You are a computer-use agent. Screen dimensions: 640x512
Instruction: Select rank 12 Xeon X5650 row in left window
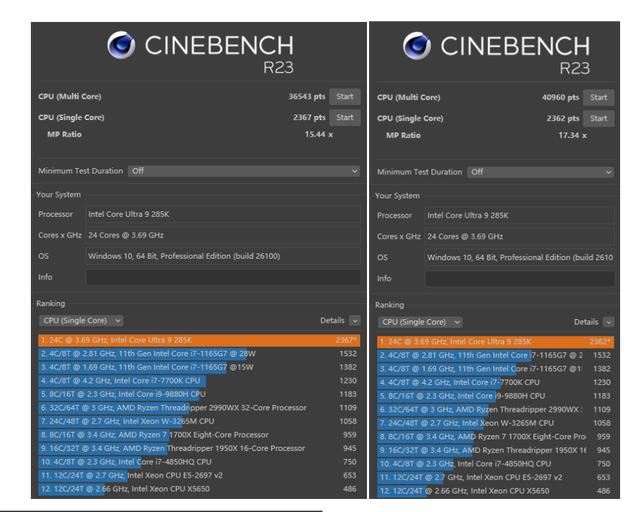coord(199,489)
